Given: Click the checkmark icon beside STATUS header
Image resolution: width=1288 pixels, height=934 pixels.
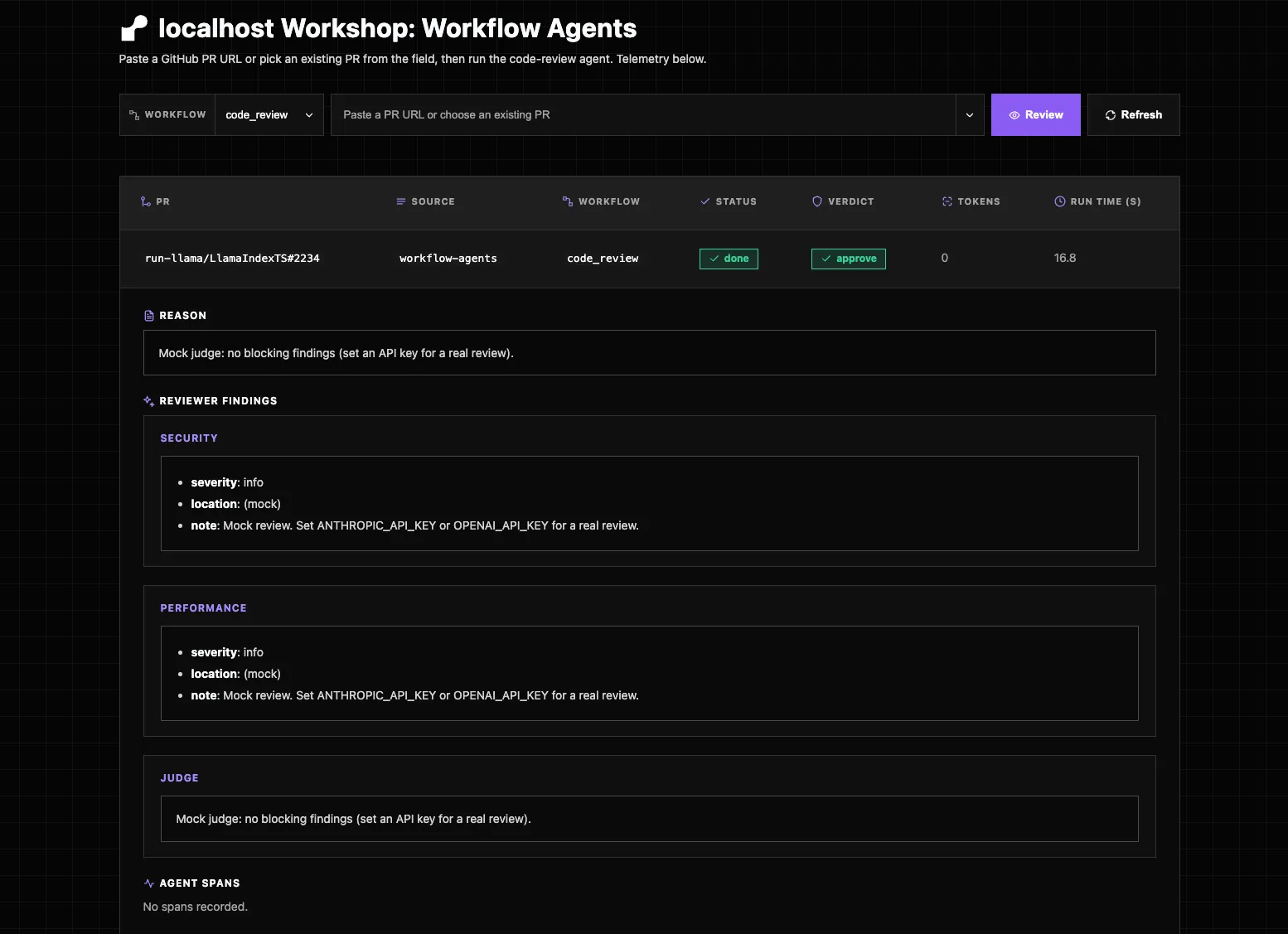Looking at the screenshot, I should point(705,201).
